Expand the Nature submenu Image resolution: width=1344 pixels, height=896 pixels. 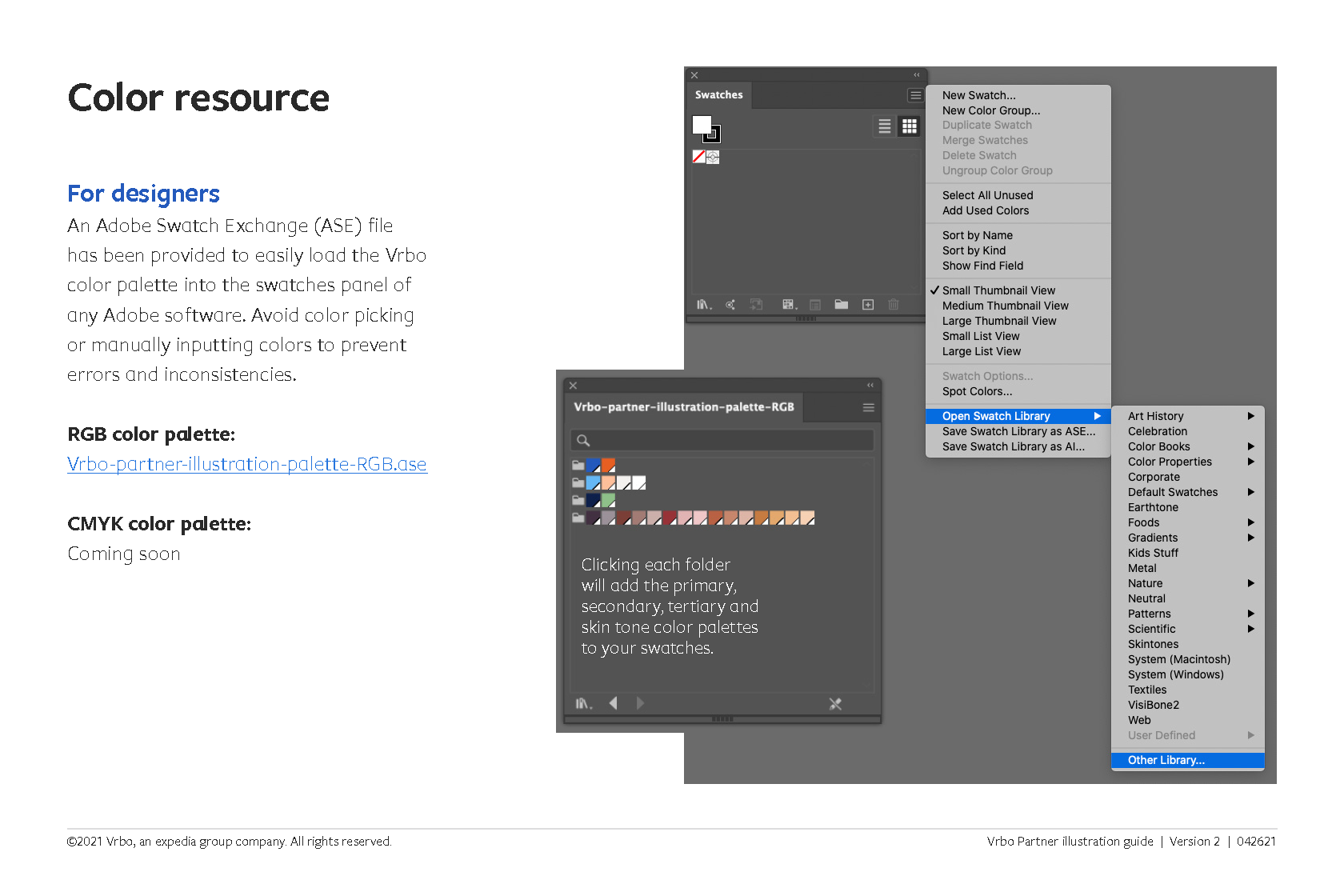(x=1188, y=583)
